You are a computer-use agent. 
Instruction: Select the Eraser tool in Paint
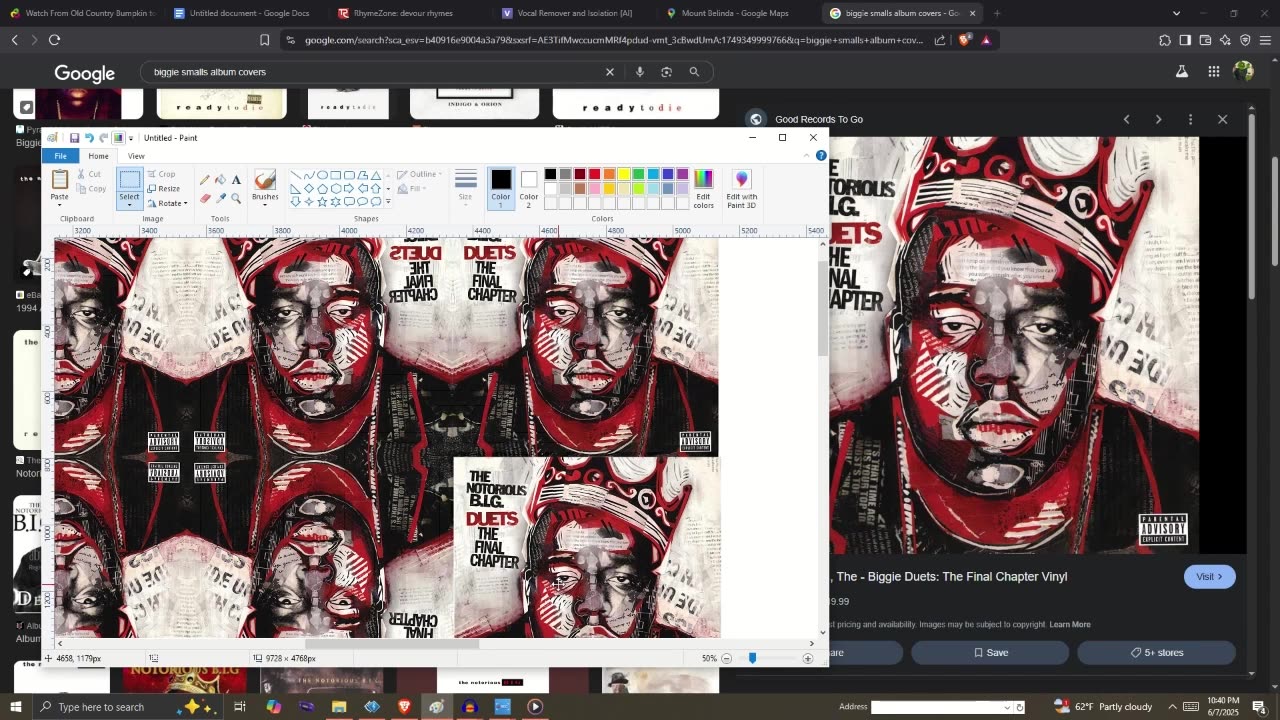(205, 198)
